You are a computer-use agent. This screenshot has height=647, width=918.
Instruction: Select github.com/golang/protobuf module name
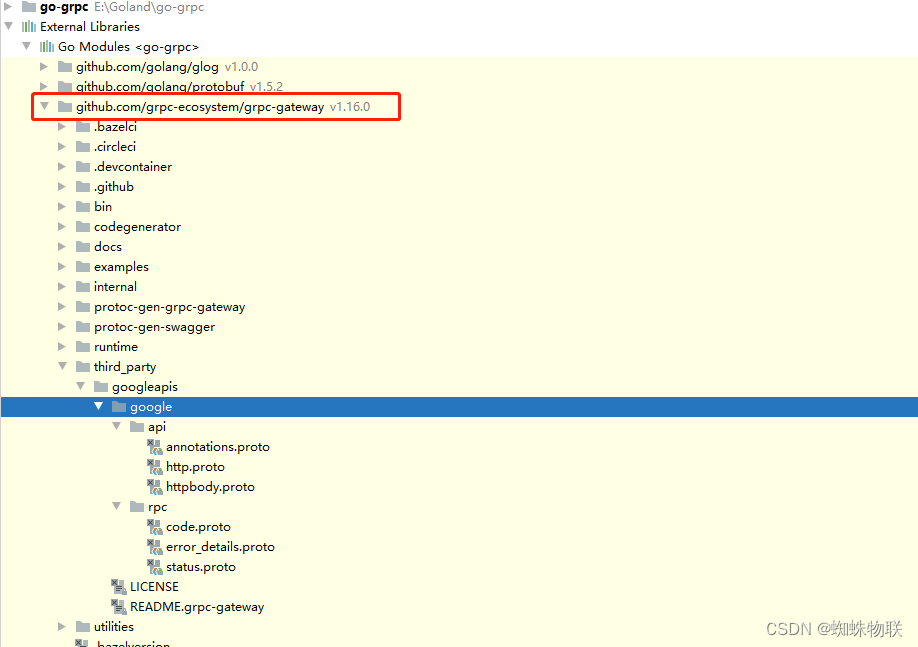(160, 87)
